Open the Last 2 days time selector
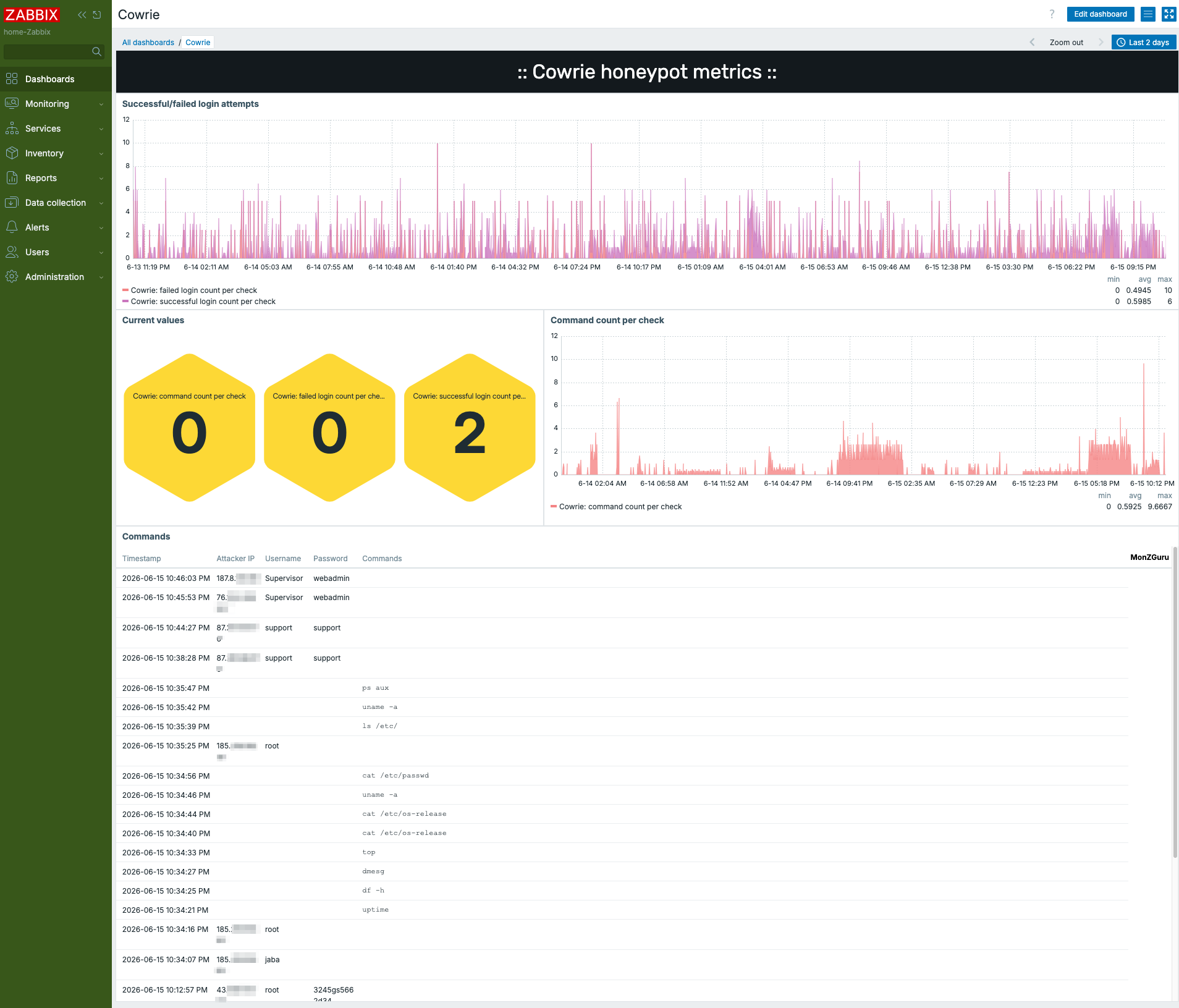Viewport: 1179px width, 1008px height. [1144, 43]
